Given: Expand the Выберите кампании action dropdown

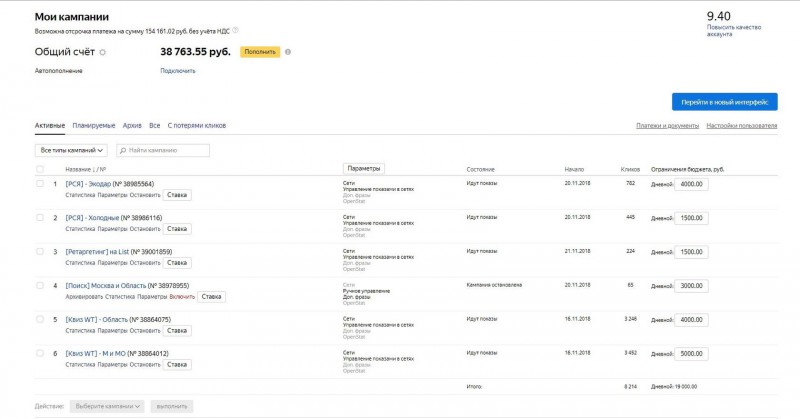Looking at the screenshot, I should (x=107, y=407).
